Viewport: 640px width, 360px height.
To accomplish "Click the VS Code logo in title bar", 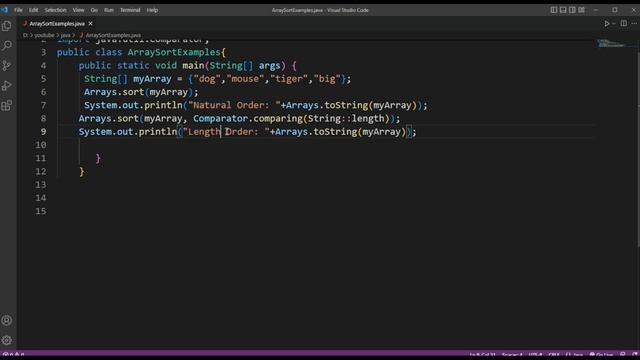I will click(4, 10).
